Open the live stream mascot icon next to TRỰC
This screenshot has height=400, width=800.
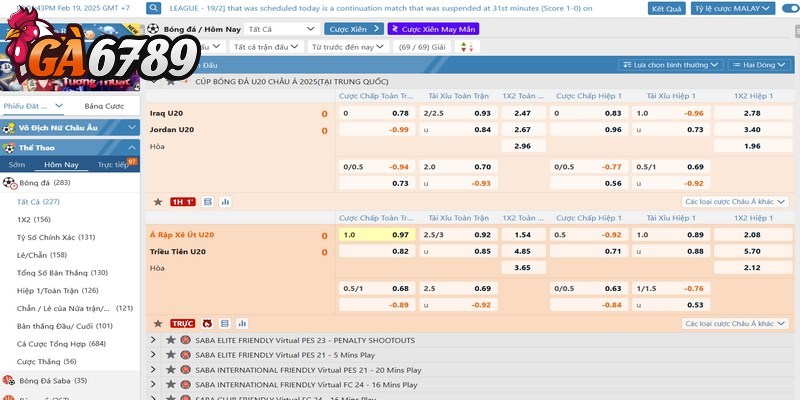[207, 323]
